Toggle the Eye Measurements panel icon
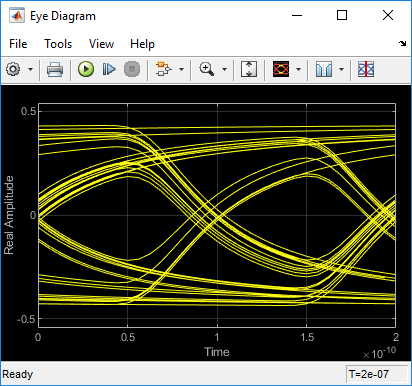Image resolution: width=412 pixels, height=386 pixels. click(366, 69)
